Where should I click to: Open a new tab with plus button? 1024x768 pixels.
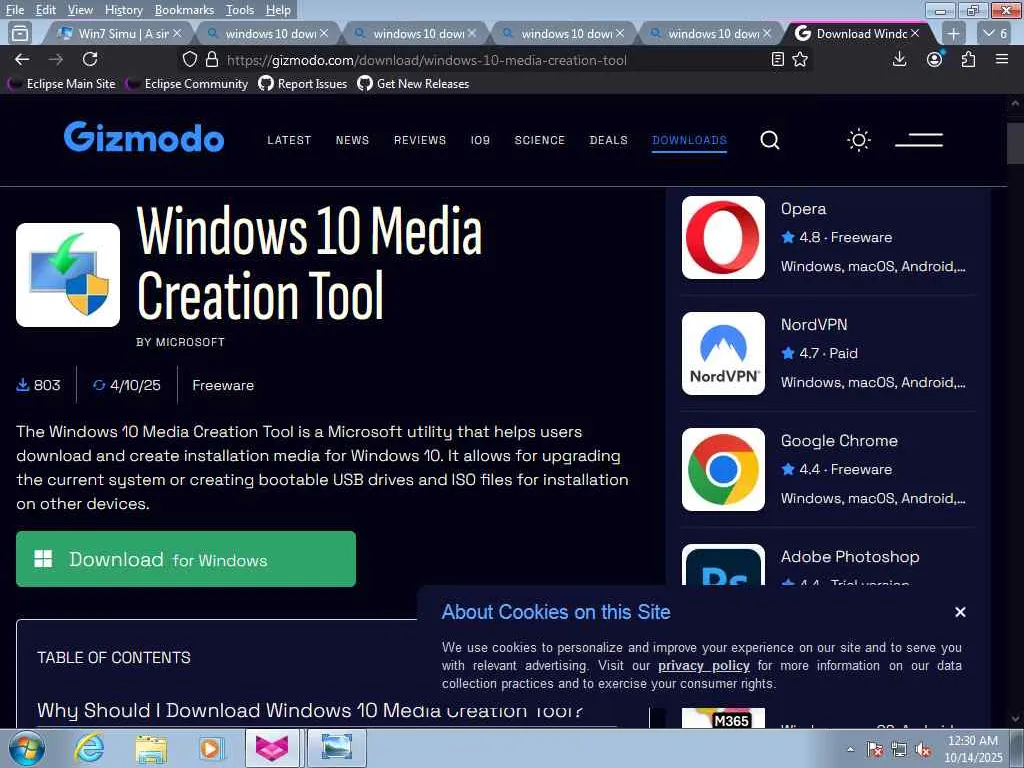953,33
